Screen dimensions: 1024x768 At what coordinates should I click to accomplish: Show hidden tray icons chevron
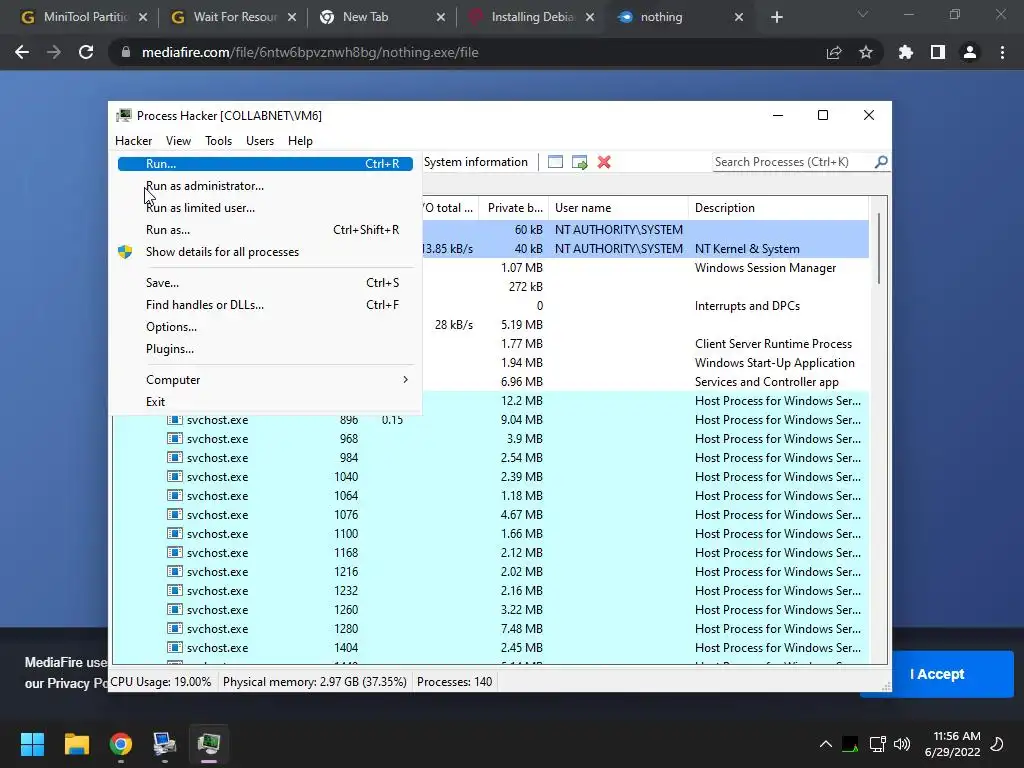[825, 744]
